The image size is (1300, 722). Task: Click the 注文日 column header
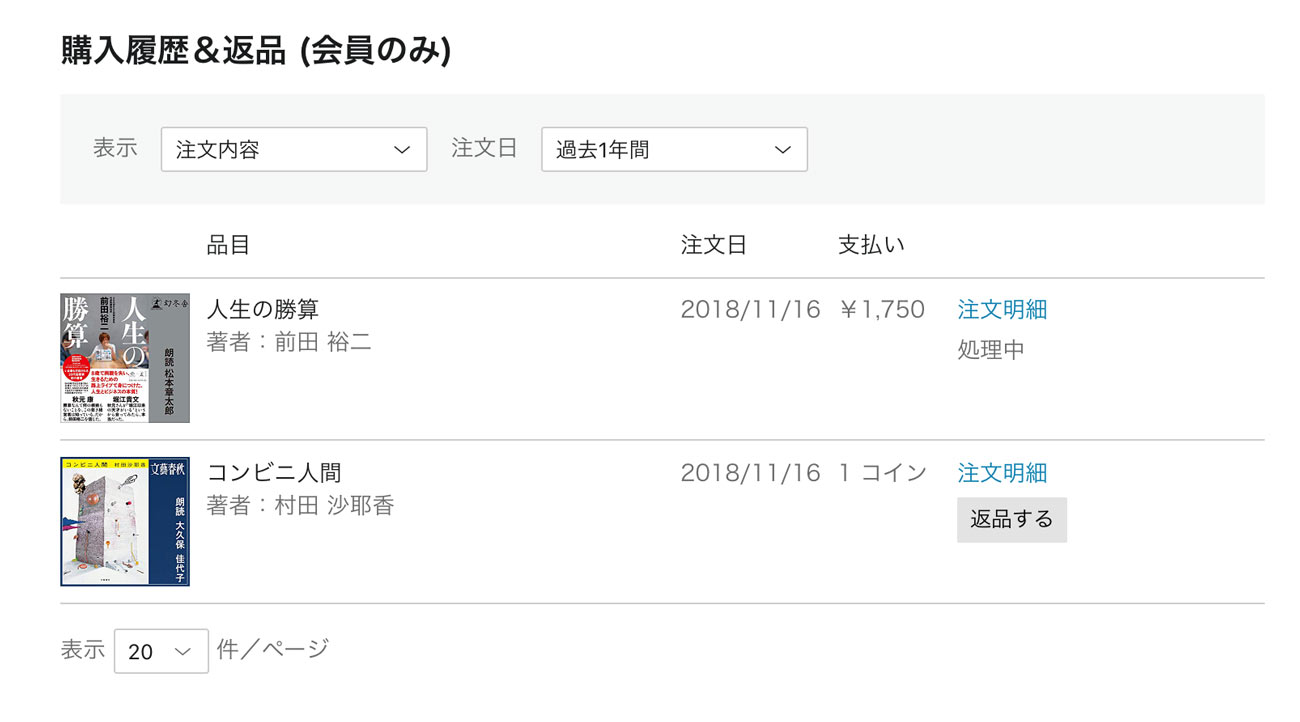[x=714, y=245]
